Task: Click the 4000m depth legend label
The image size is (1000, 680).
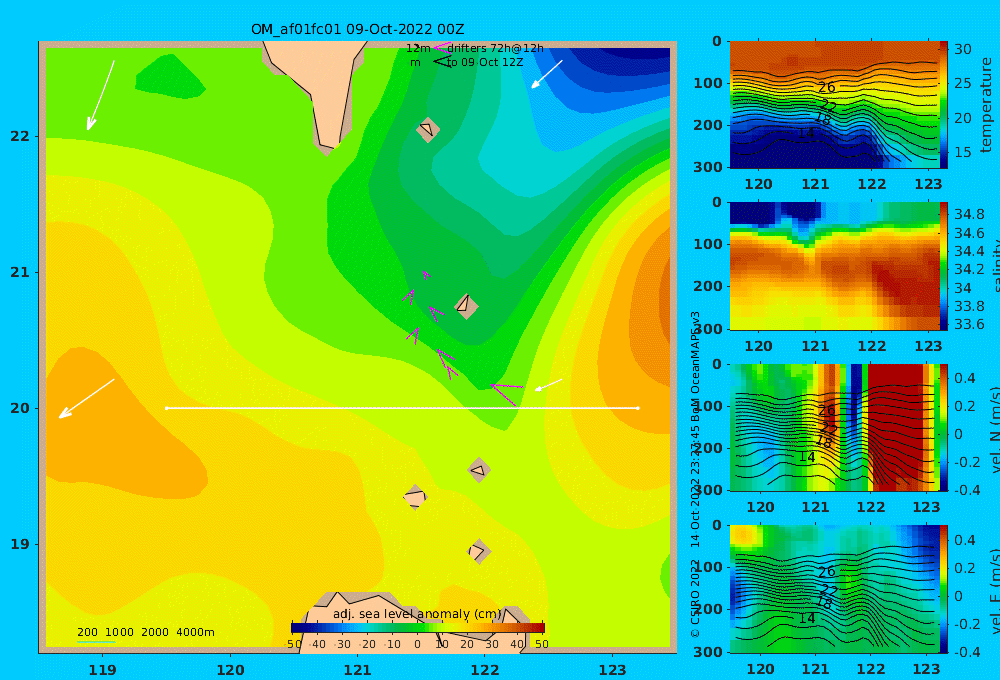Action: (x=195, y=632)
